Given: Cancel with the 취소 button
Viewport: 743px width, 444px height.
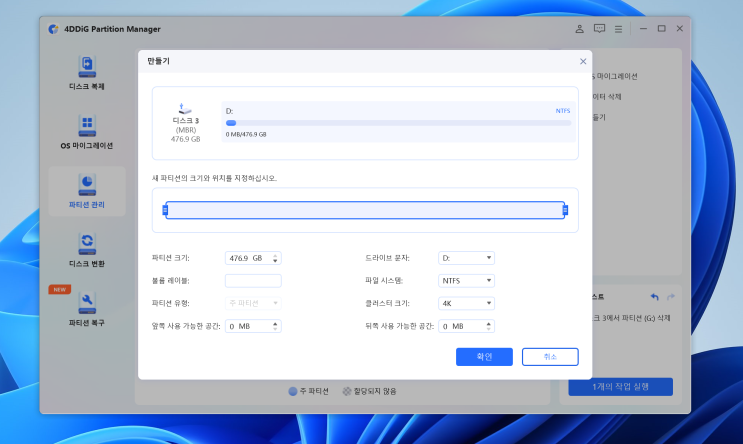Looking at the screenshot, I should click(550, 357).
